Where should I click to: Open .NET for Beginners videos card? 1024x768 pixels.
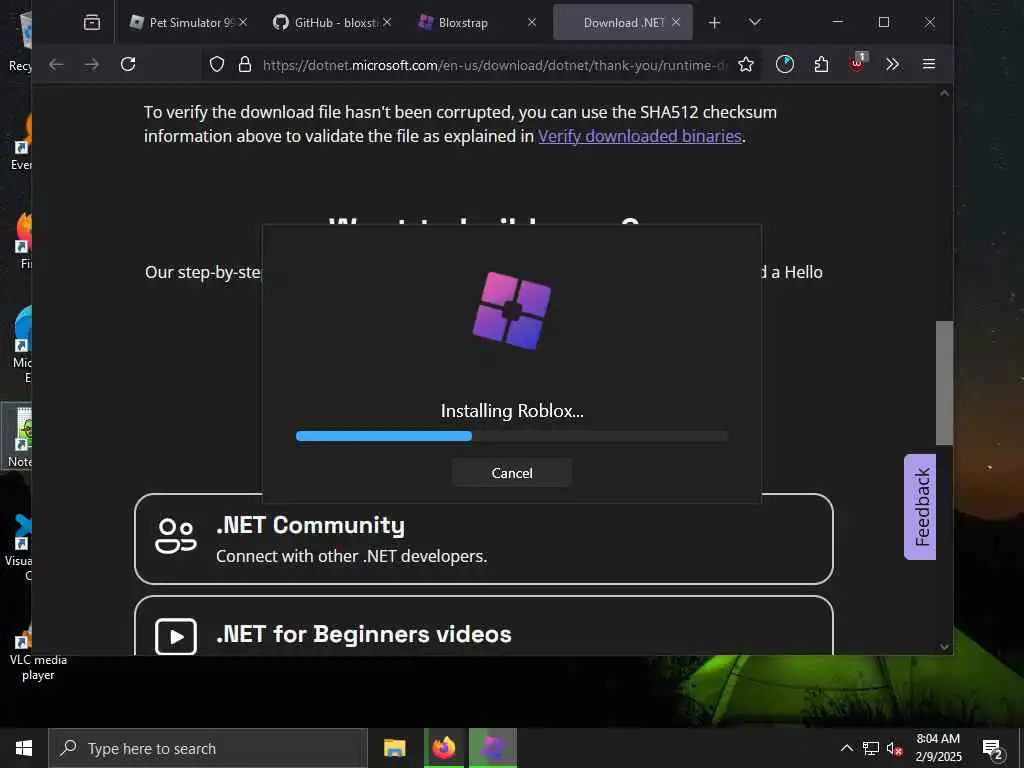484,625
